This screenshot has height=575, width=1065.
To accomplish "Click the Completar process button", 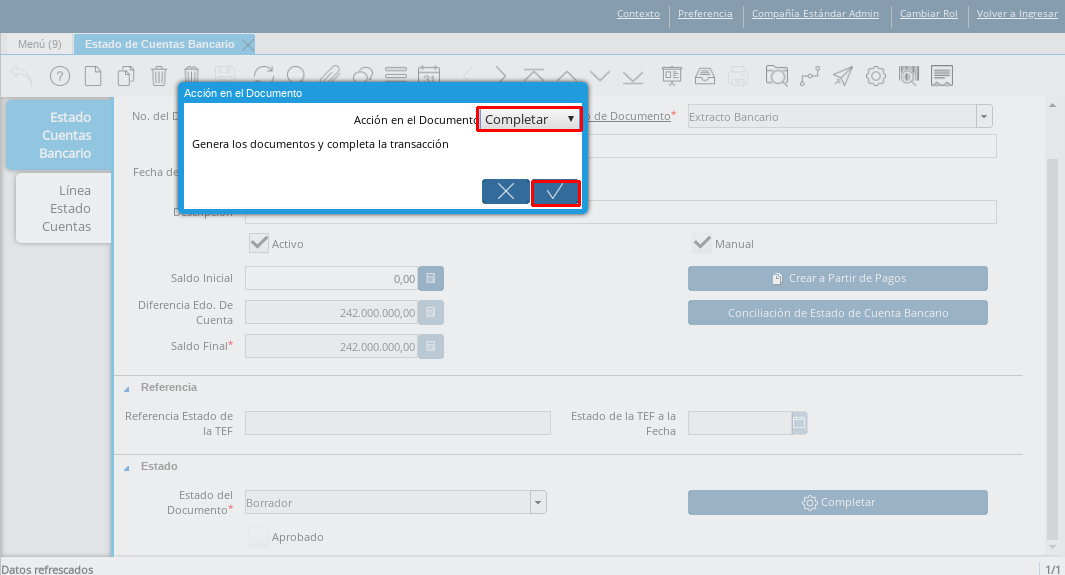I will pyautogui.click(x=837, y=502).
